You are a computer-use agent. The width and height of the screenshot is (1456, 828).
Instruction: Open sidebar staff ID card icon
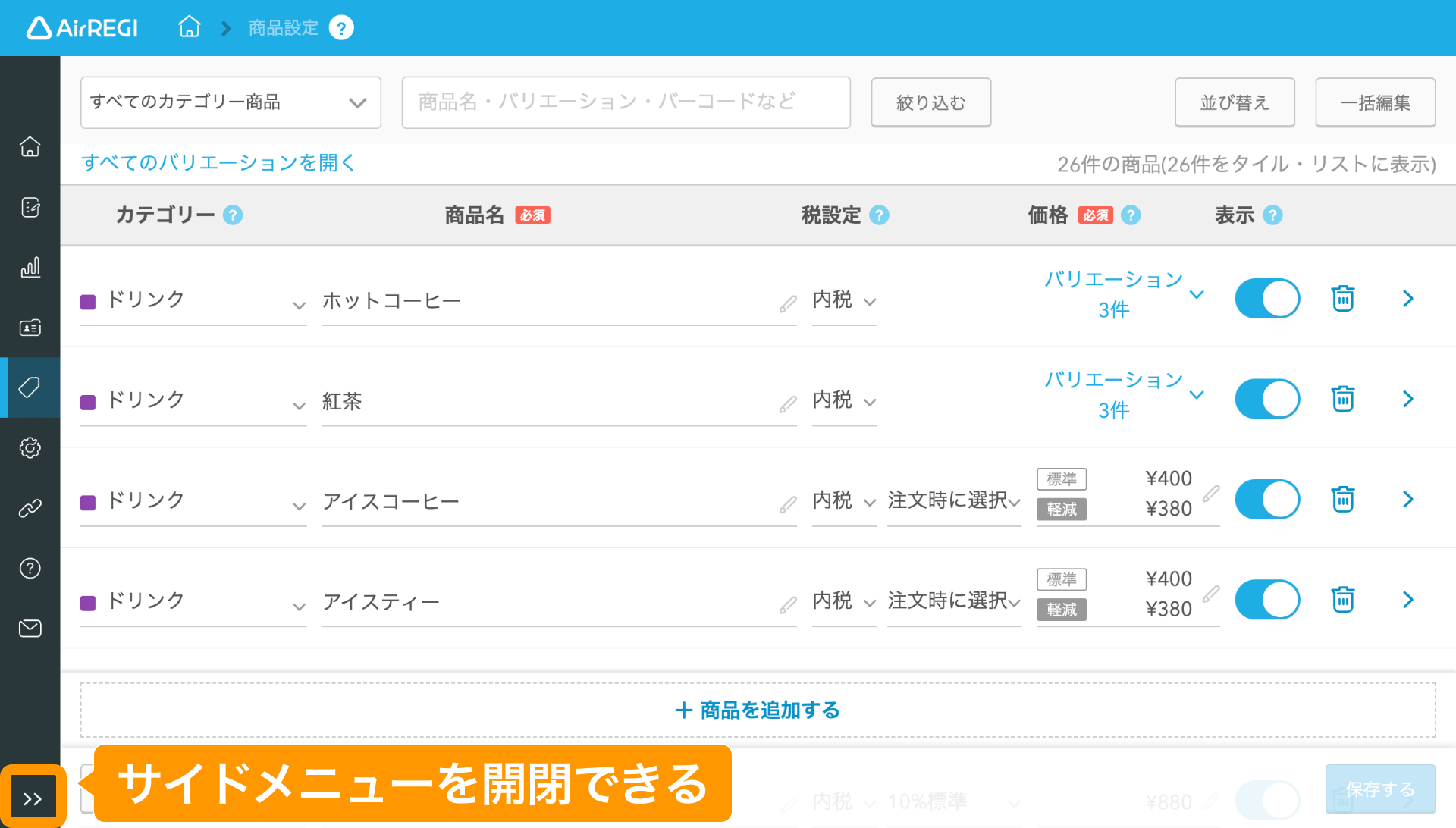[x=30, y=328]
